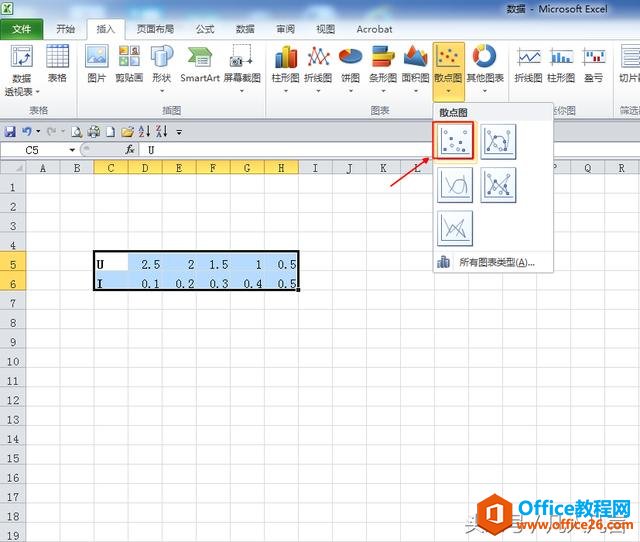Click the Open folder icon
The image size is (640, 542).
pos(127,131)
